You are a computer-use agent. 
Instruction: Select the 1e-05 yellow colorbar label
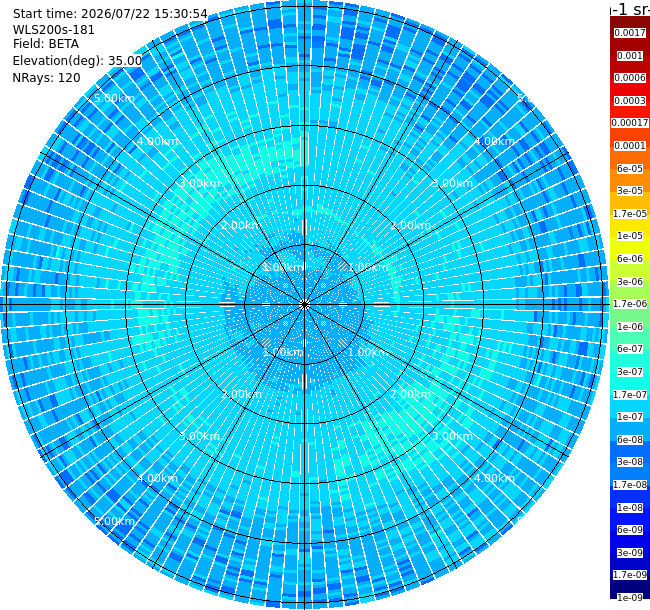630,236
